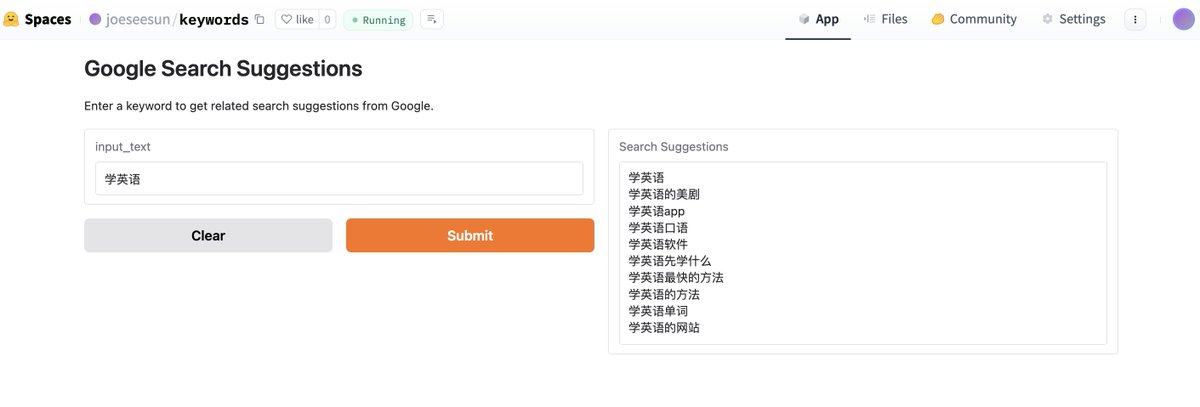Viewport: 1200px width, 407px height.
Task: Open the three-dot more options menu
Action: (1136, 19)
